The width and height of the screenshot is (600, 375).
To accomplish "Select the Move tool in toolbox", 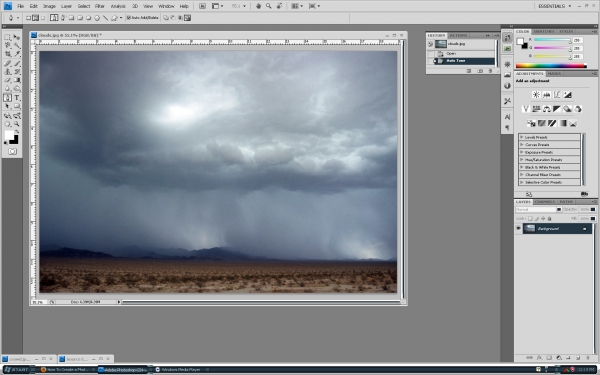I will [x=16, y=37].
